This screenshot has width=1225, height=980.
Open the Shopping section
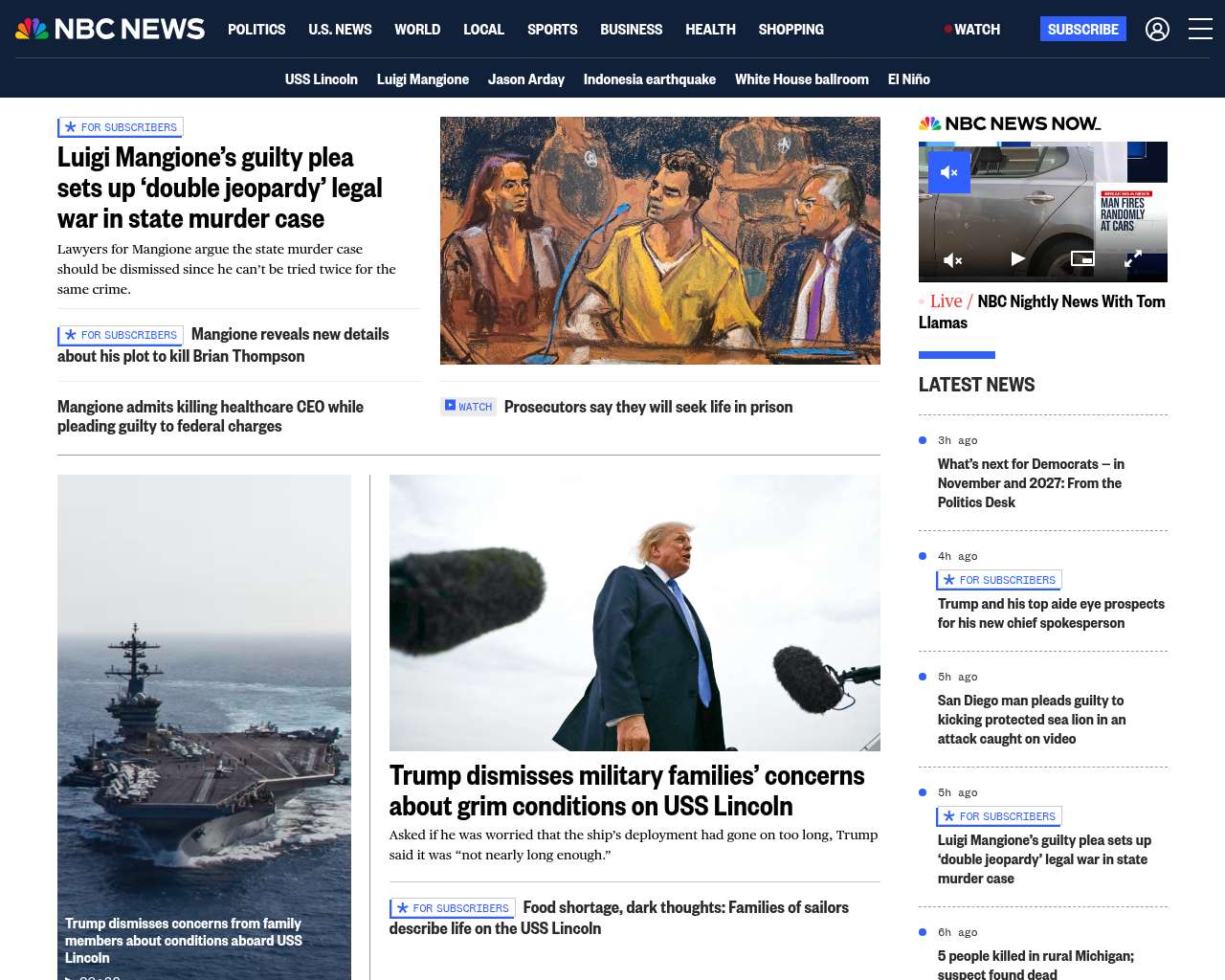791,30
